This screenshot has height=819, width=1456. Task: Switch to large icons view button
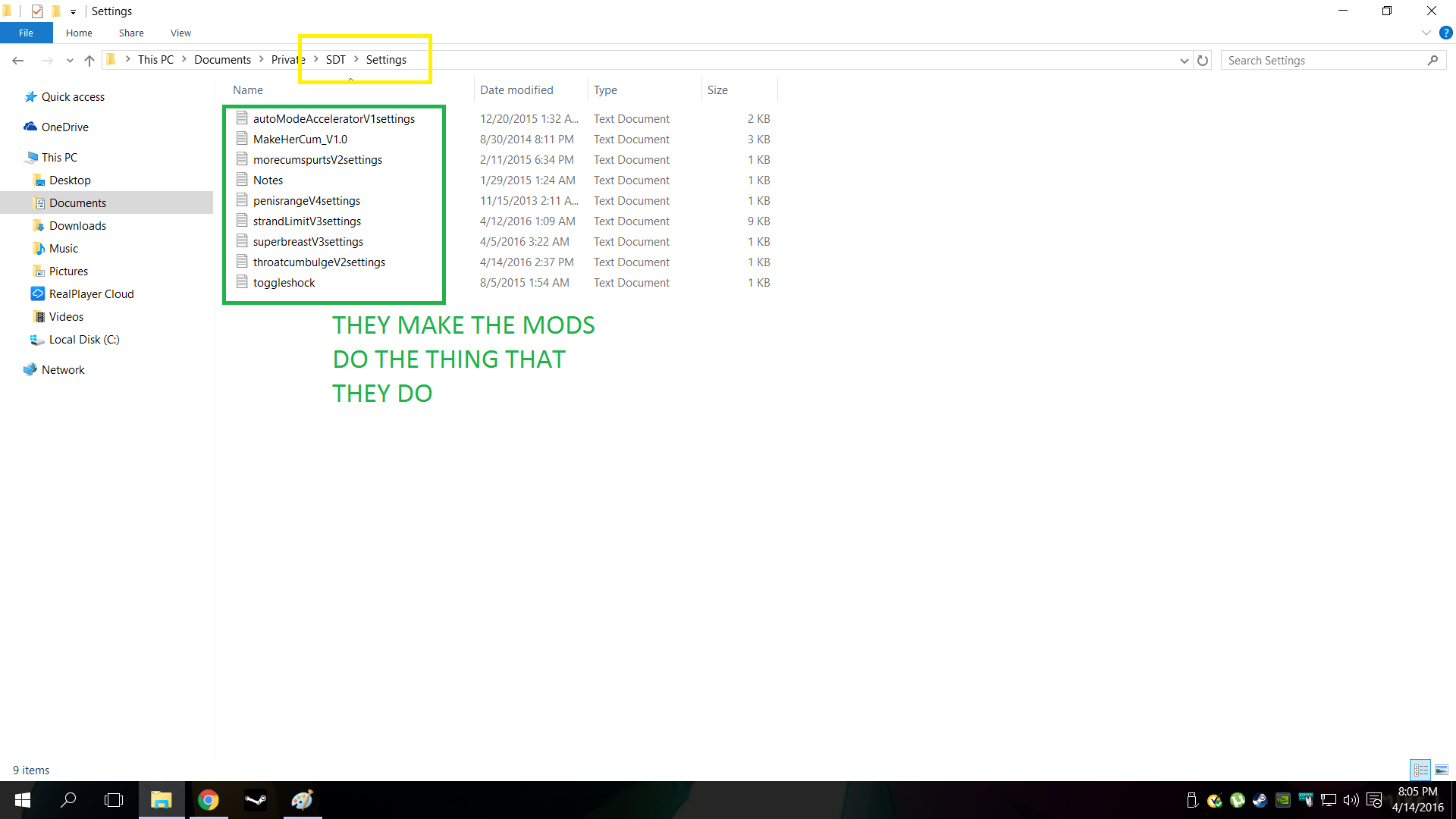[x=1441, y=770]
